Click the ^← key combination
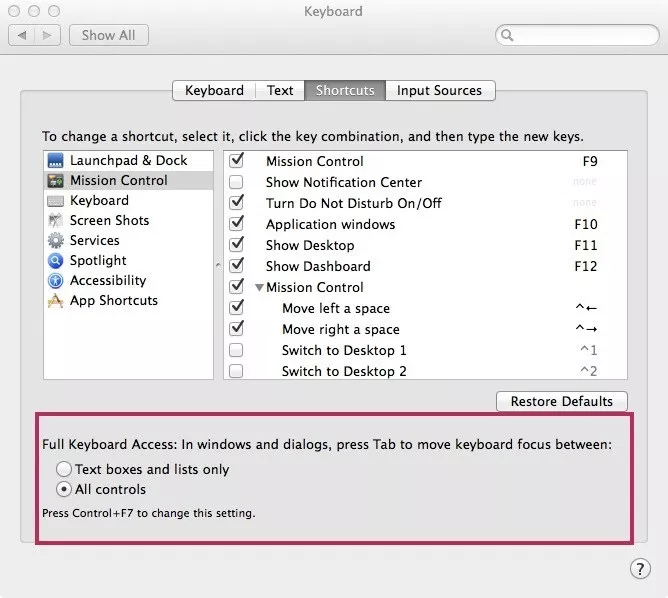The height and width of the screenshot is (598, 668). (x=586, y=307)
